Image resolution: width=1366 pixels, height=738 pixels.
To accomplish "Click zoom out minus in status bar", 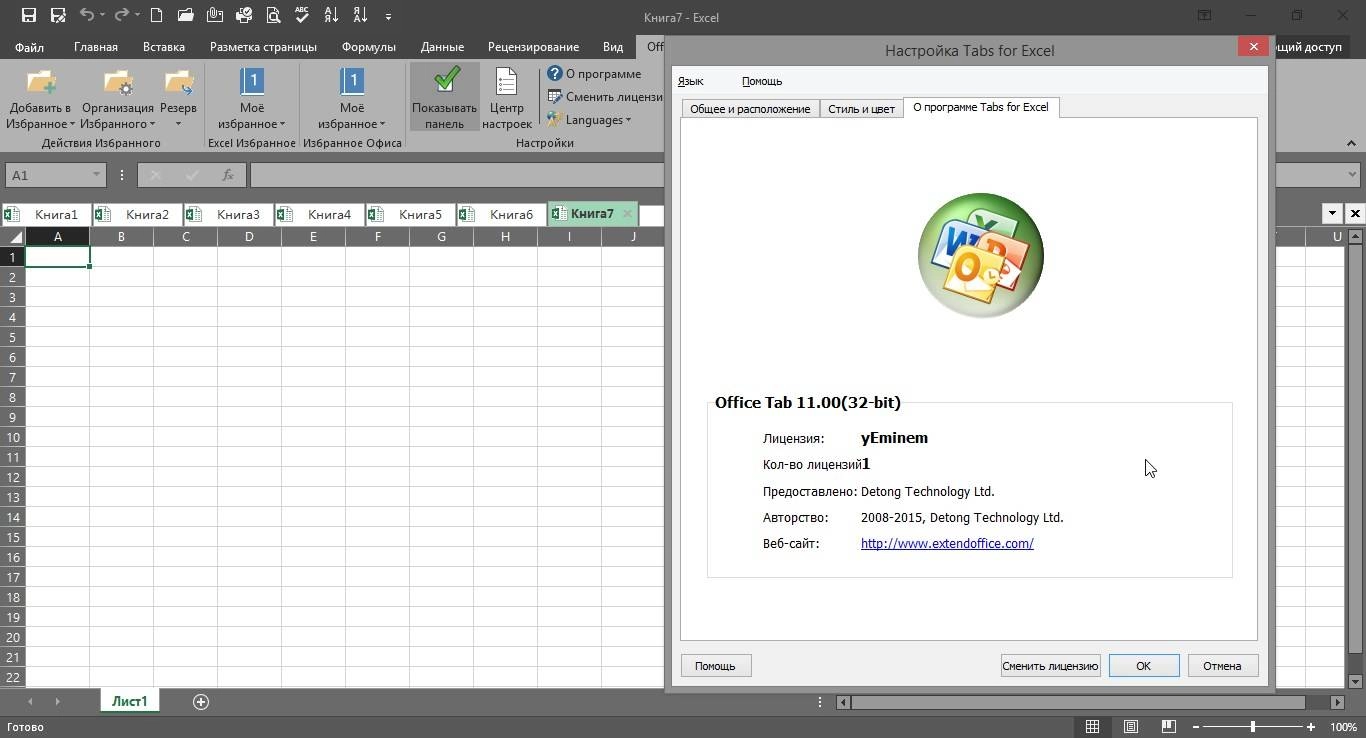I will click(x=1195, y=727).
